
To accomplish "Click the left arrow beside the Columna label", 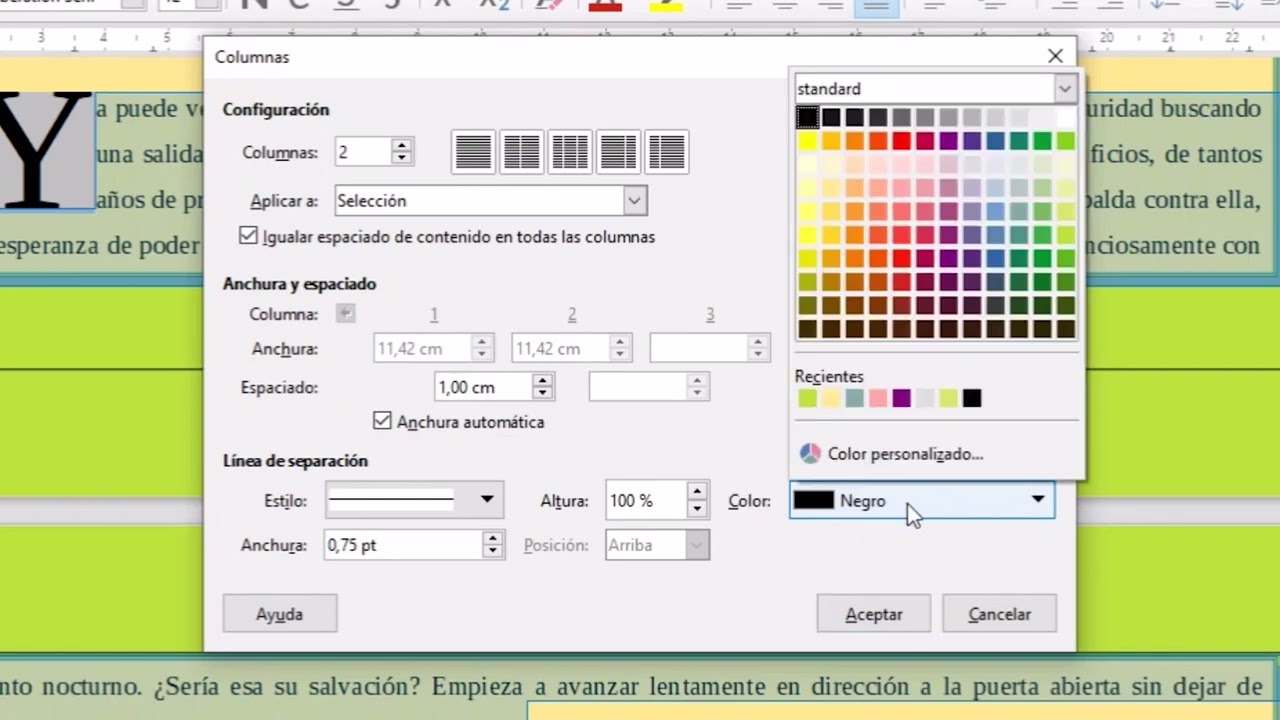I will 346,314.
